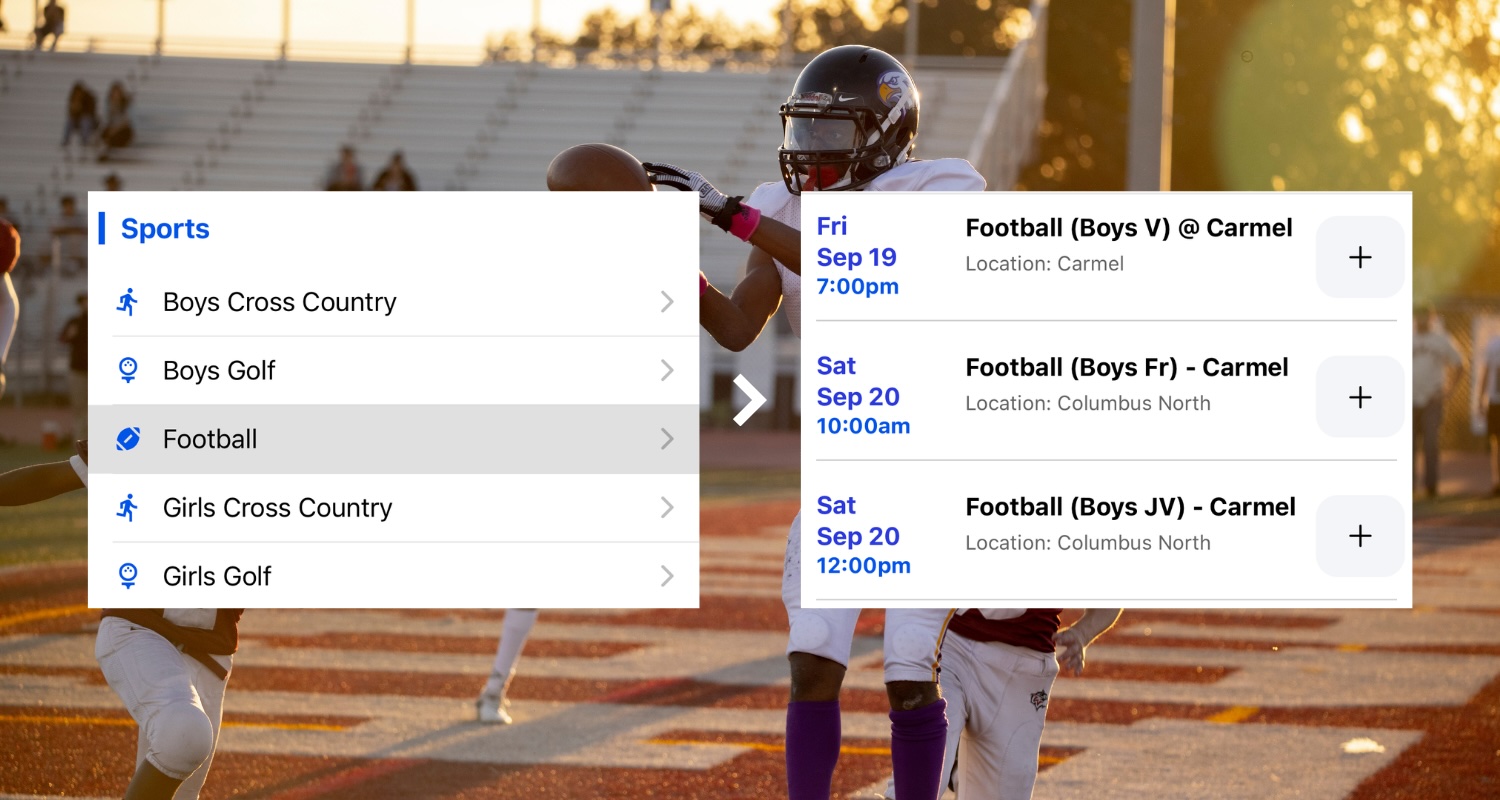1500x800 pixels.
Task: Click the Boys Golf ball icon
Action: click(127, 371)
